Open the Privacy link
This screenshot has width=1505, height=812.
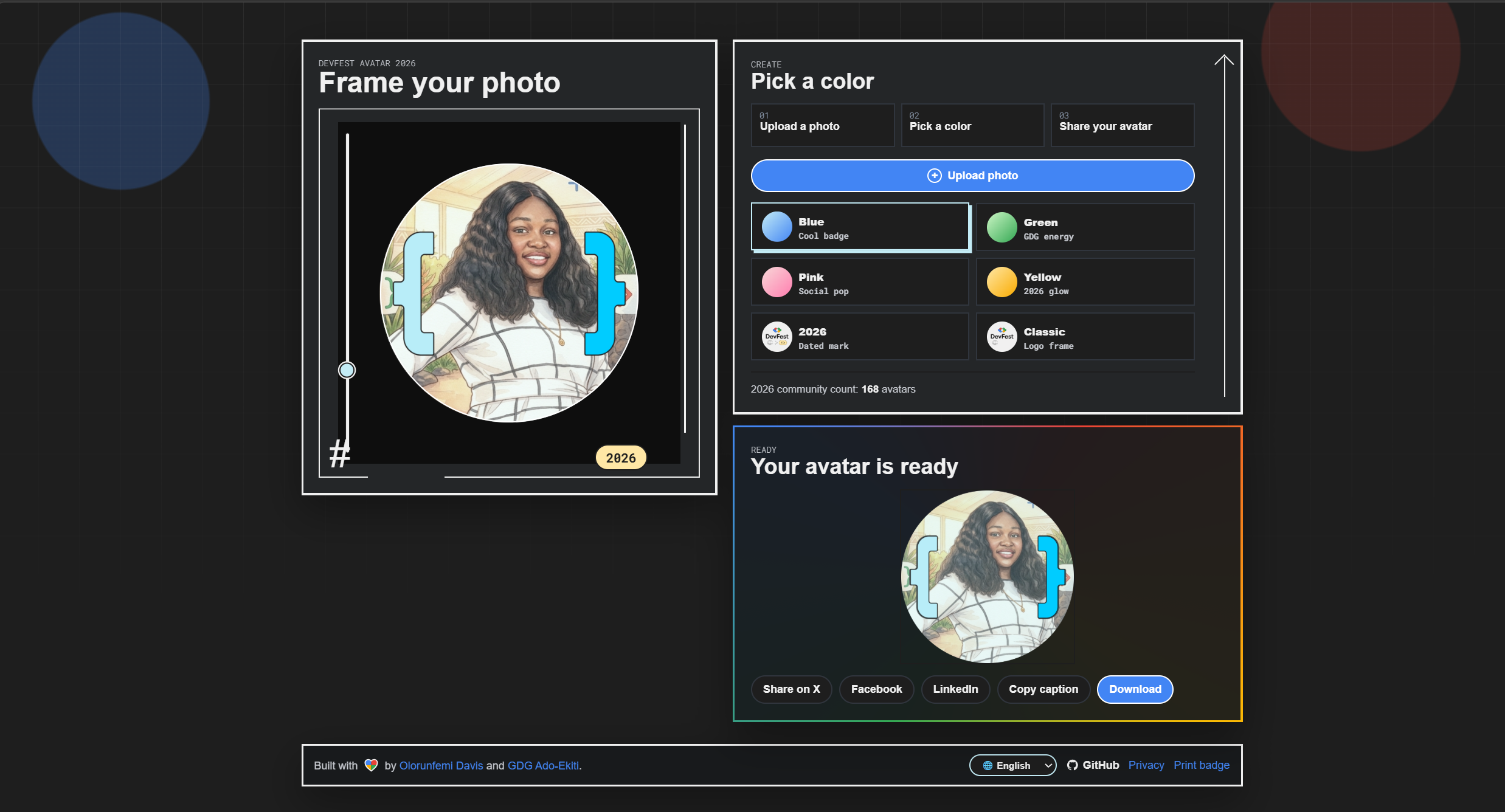[1146, 765]
